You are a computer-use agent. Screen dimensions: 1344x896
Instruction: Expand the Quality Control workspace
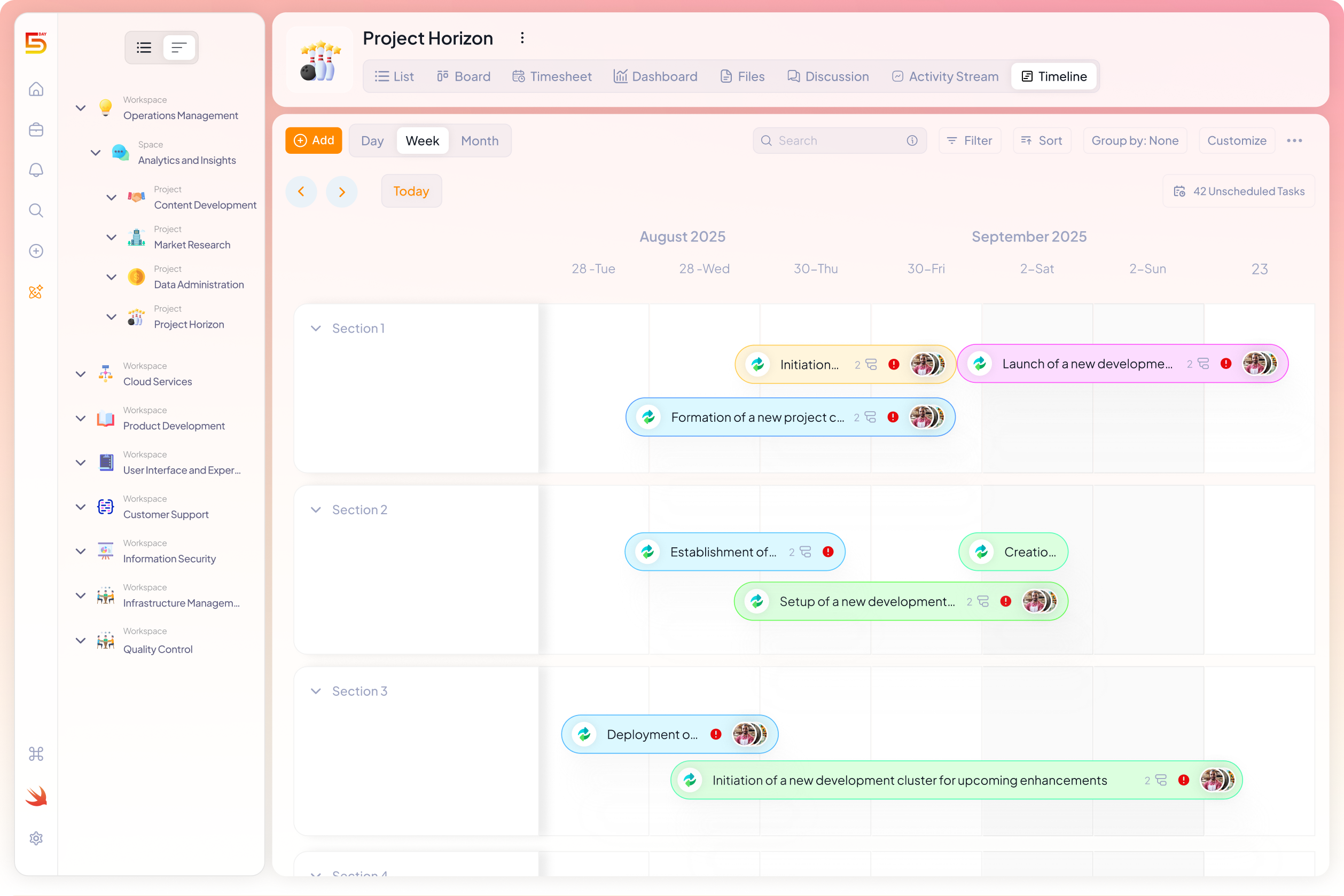80,641
